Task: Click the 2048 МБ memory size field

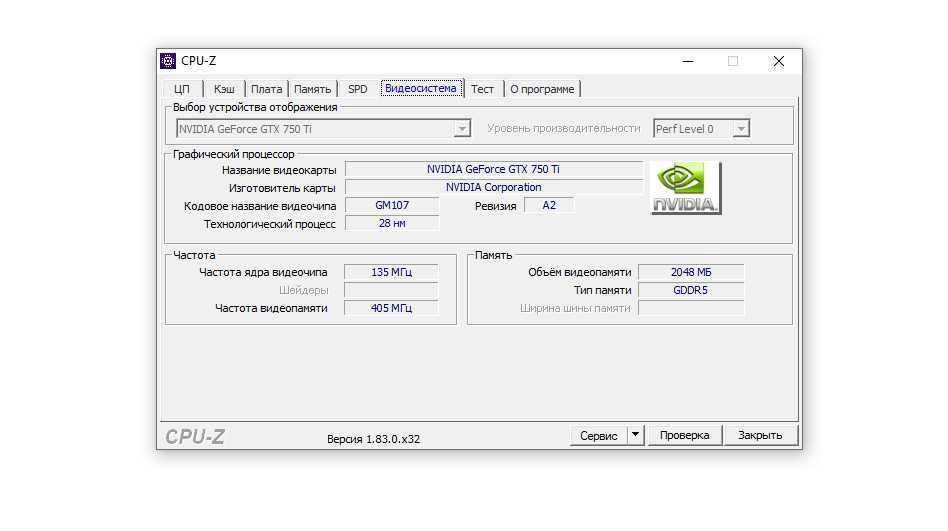Action: (691, 272)
